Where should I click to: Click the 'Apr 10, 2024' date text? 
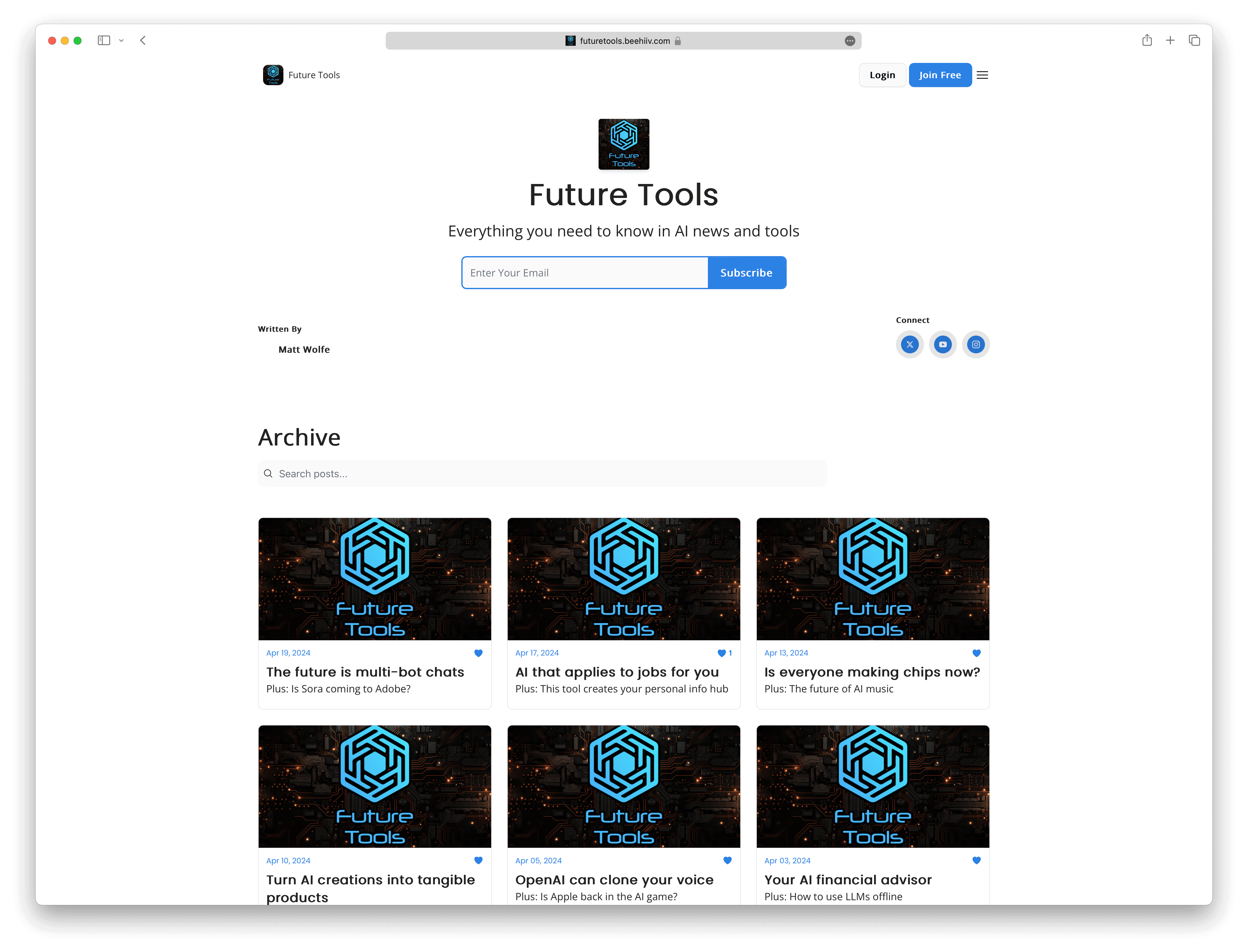(288, 860)
